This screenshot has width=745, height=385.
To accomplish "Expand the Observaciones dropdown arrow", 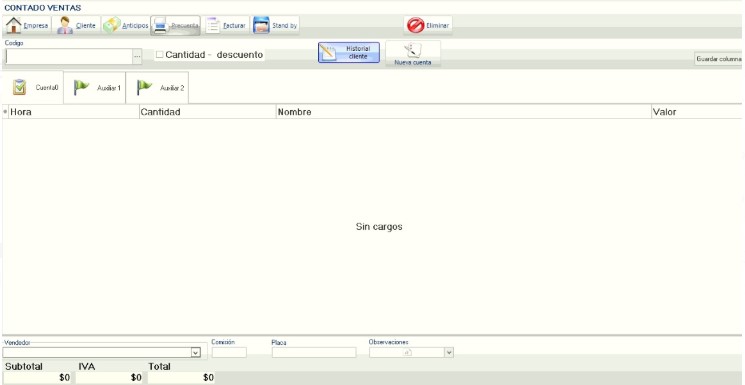I will coord(449,353).
